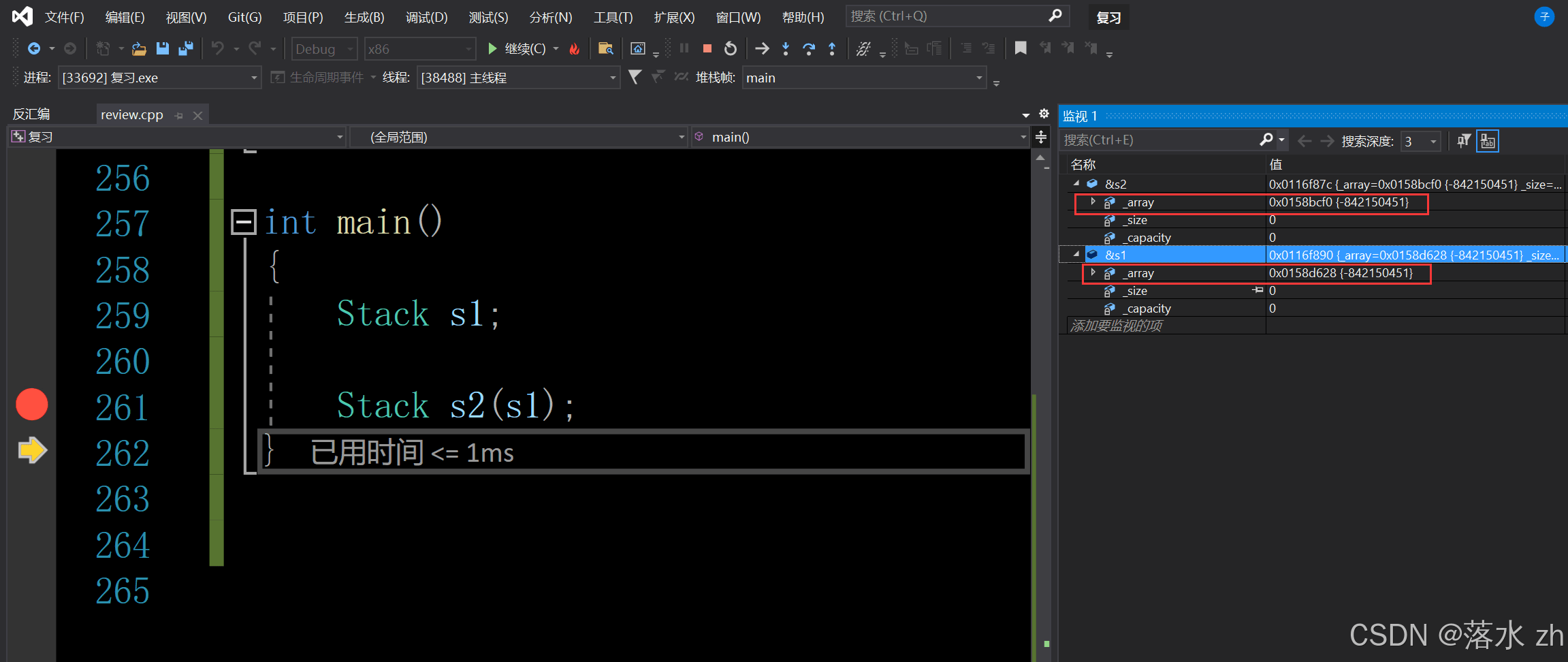The image size is (1568, 662).
Task: Click the split editor window icon
Action: [x=1041, y=137]
